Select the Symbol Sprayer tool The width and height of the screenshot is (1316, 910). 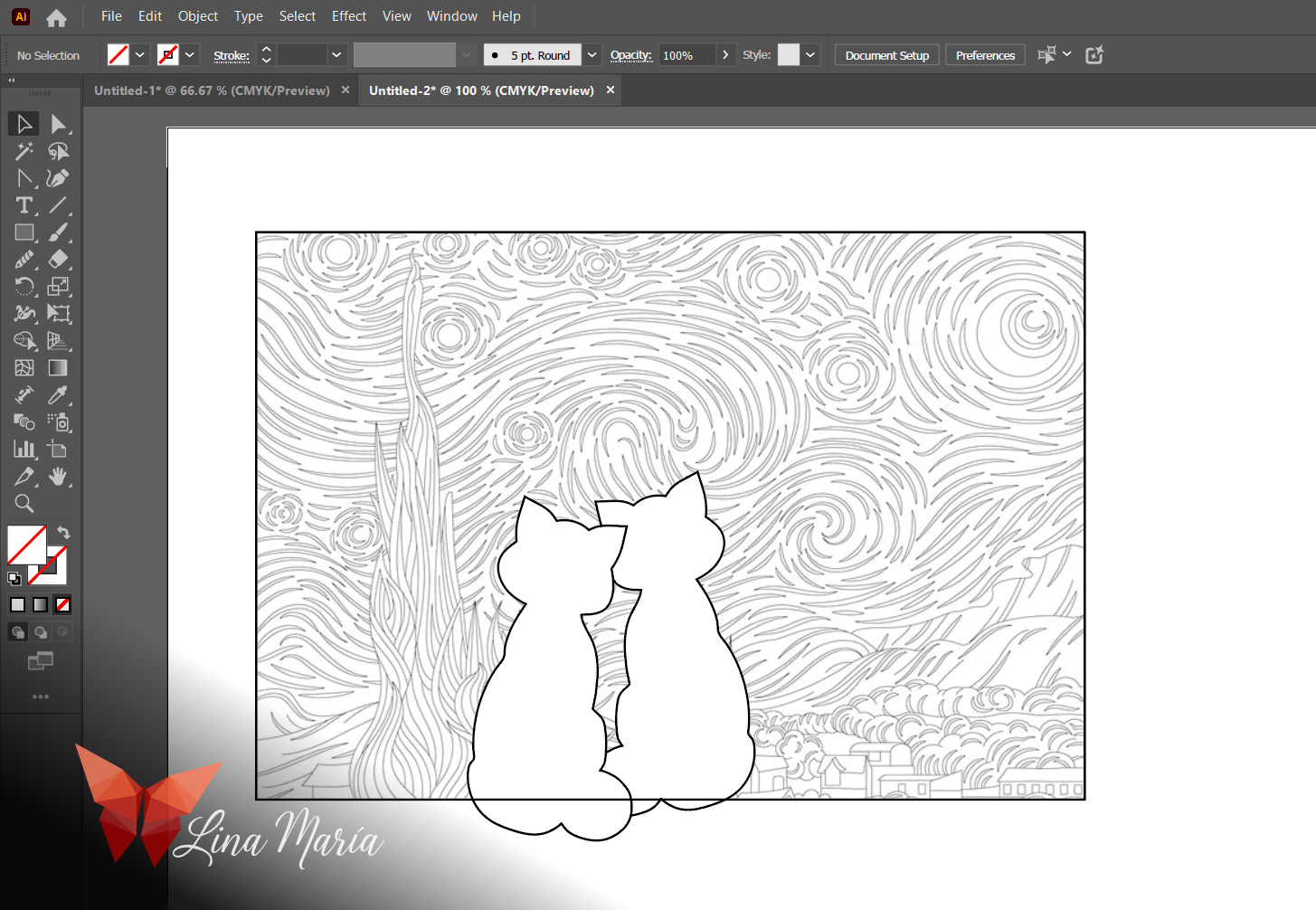click(x=58, y=422)
